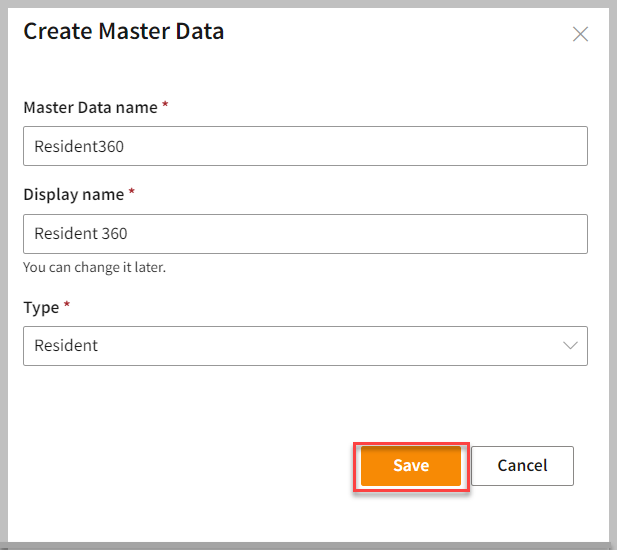Click the required asterisk next to Type
617x550 pixels.
pos(67,305)
